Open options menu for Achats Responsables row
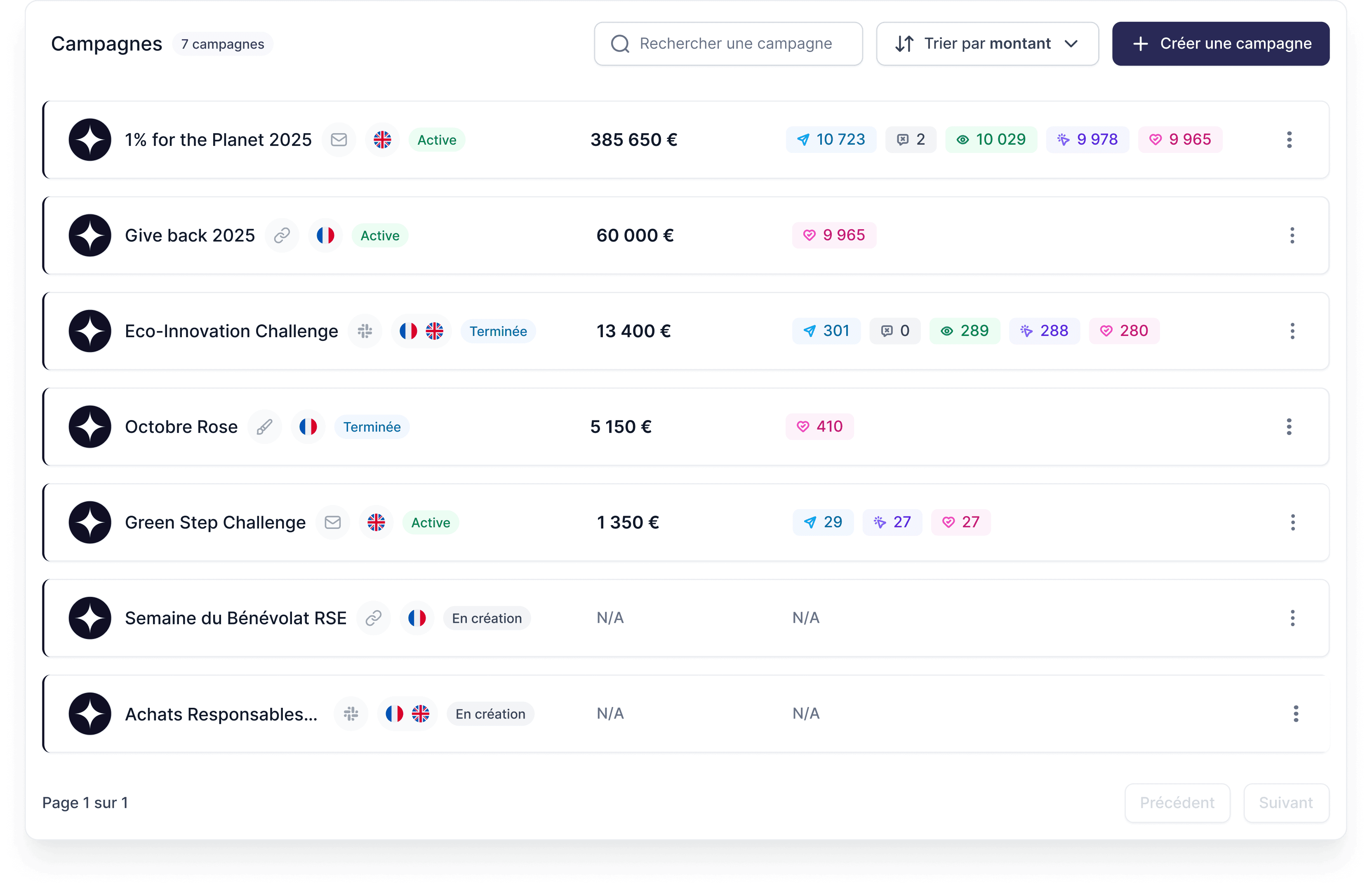Viewport: 1372px width, 890px height. pos(1295,714)
